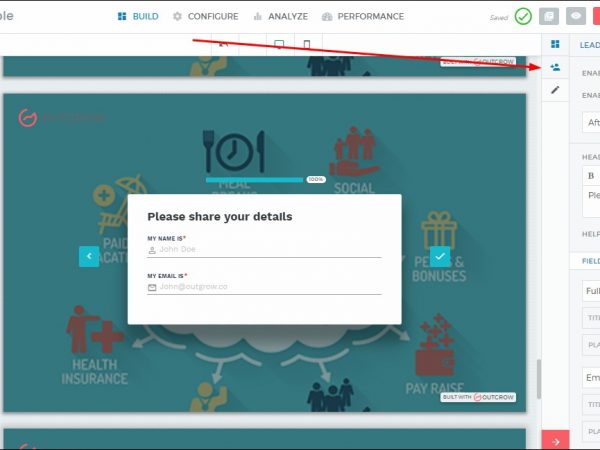Click the green saved checkmark icon

click(x=523, y=17)
